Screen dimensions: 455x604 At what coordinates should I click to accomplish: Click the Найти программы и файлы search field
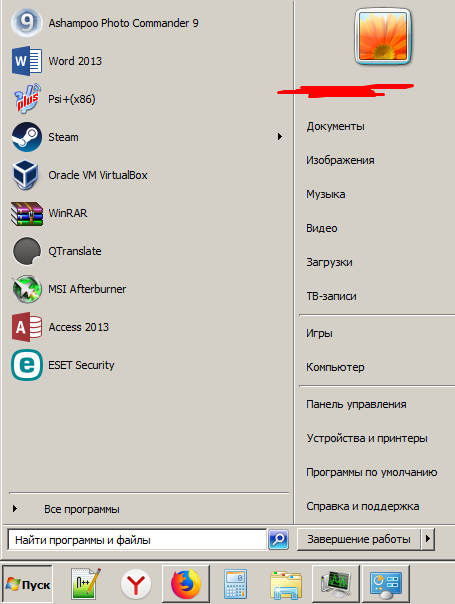pyautogui.click(x=137, y=540)
